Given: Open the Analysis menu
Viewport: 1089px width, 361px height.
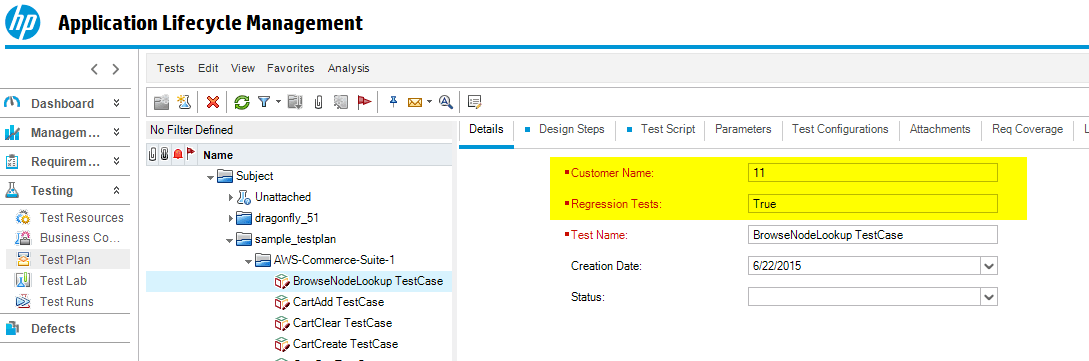Looking at the screenshot, I should (349, 68).
